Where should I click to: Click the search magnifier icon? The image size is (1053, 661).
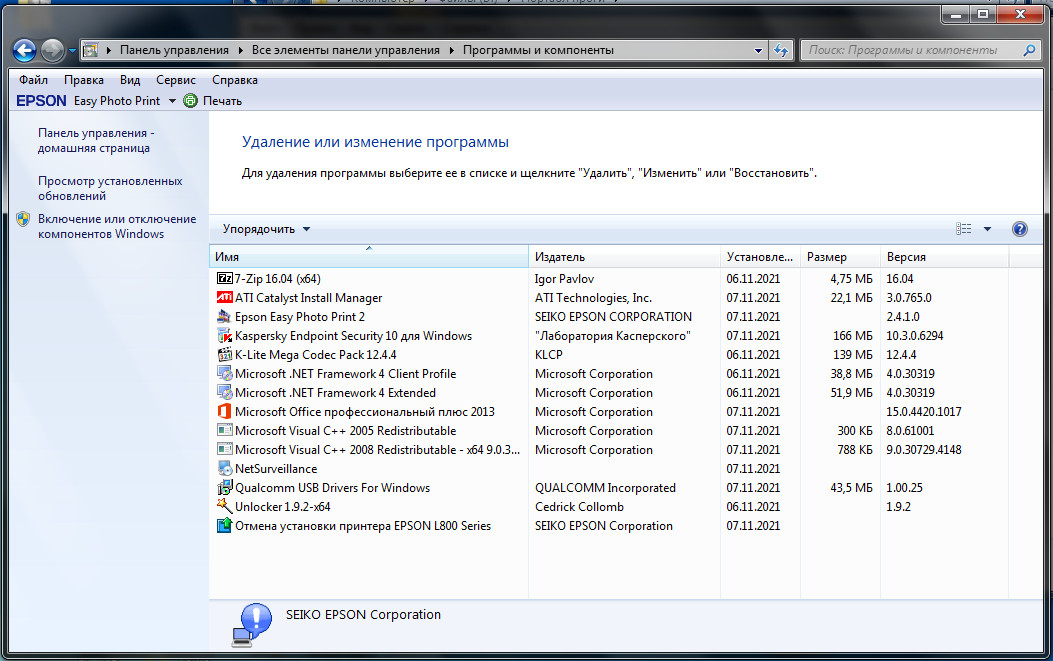pyautogui.click(x=1029, y=50)
